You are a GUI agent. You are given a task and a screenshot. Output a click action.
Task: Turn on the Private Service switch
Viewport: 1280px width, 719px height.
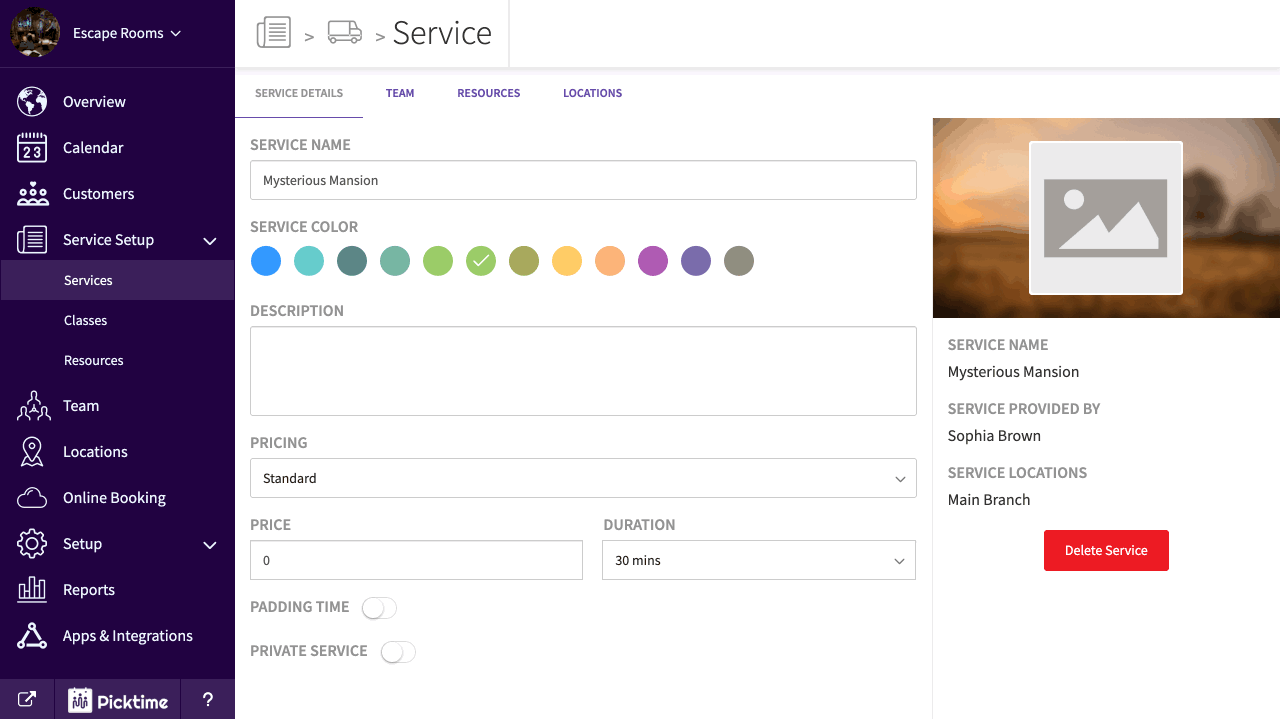(x=397, y=652)
